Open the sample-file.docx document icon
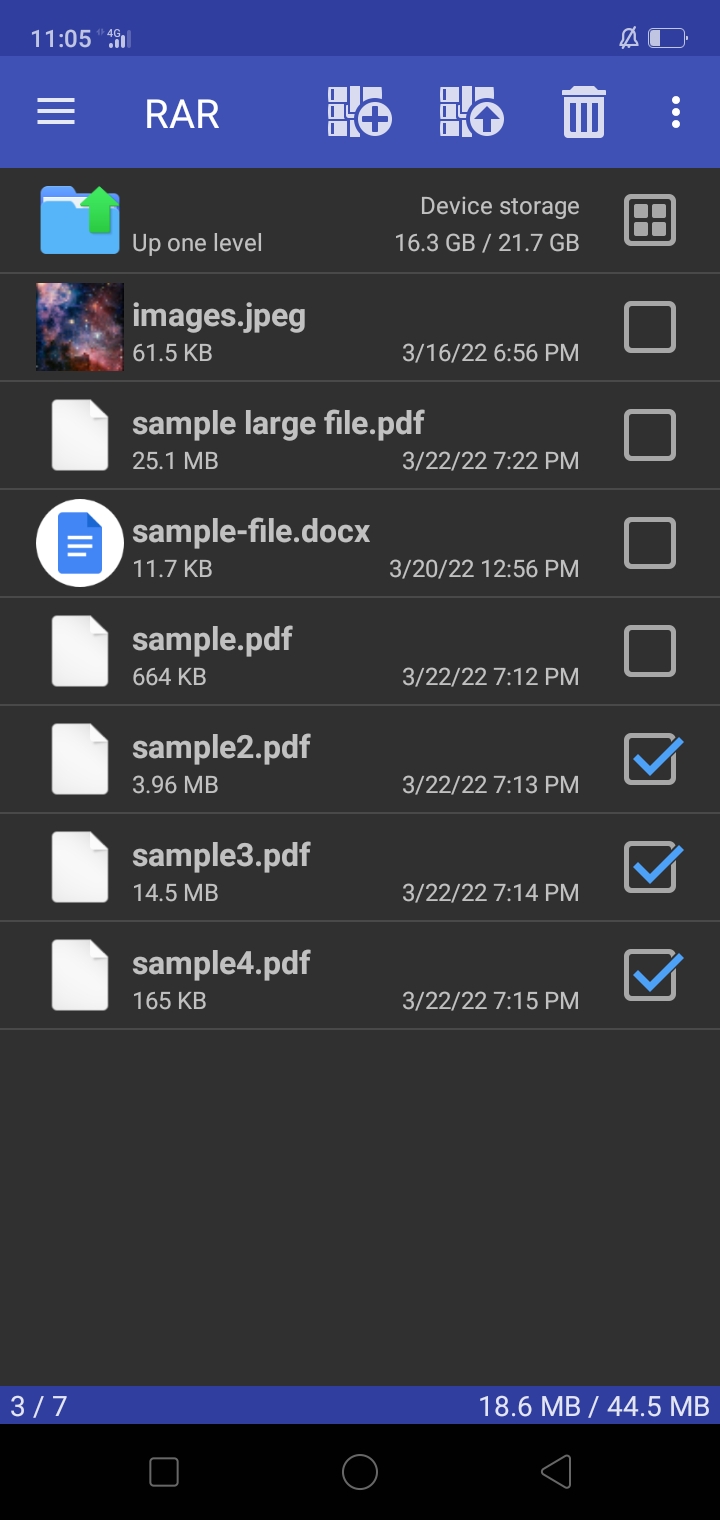This screenshot has height=1520, width=720. (79, 543)
